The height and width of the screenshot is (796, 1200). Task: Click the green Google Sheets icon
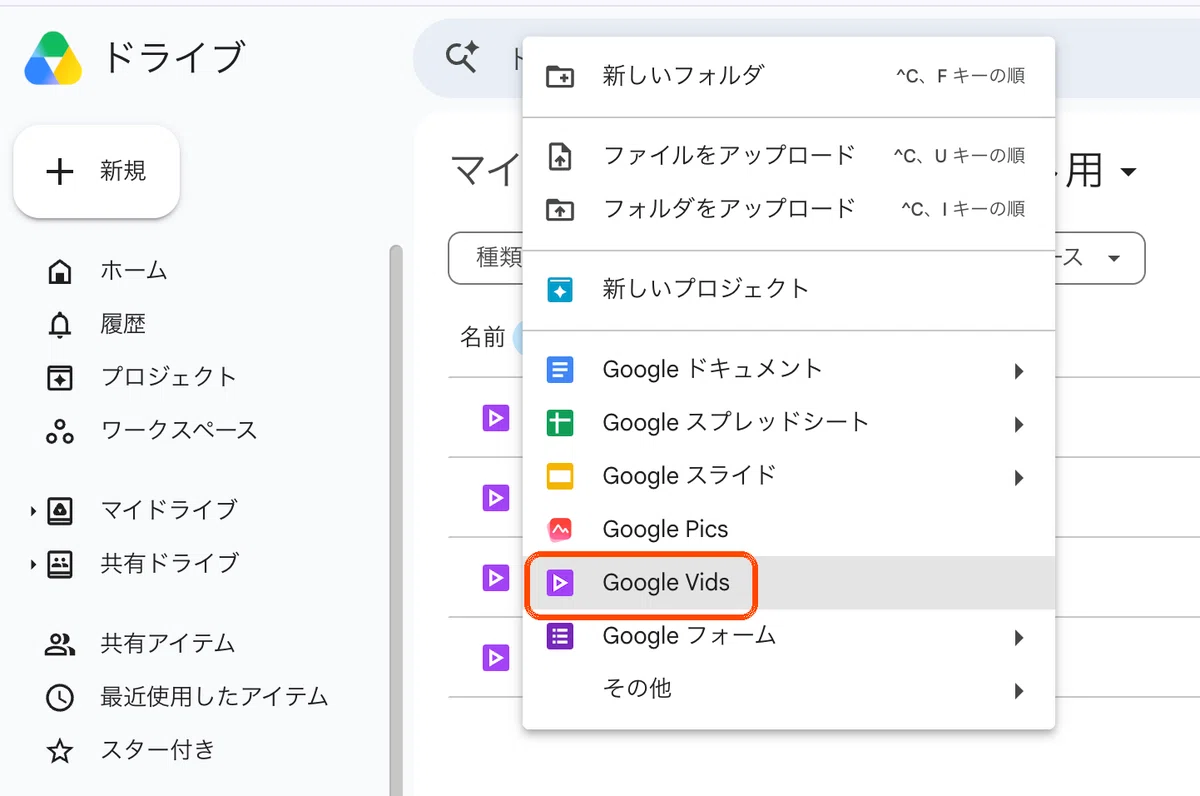(560, 423)
